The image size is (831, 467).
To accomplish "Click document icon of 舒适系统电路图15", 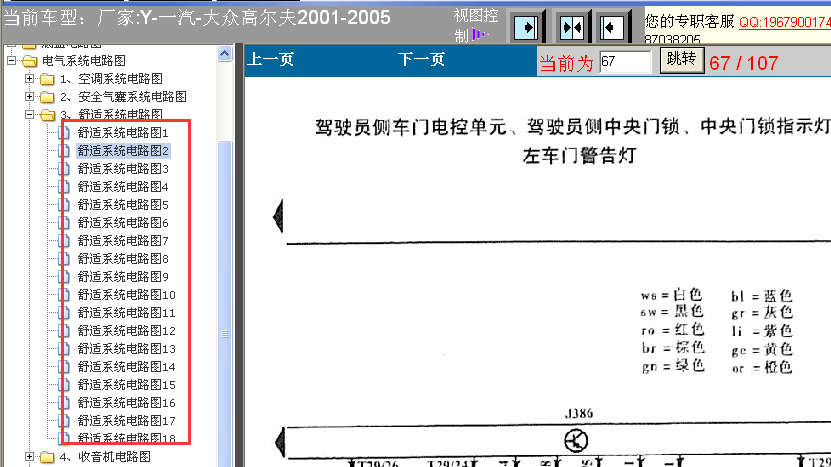I will click(64, 385).
